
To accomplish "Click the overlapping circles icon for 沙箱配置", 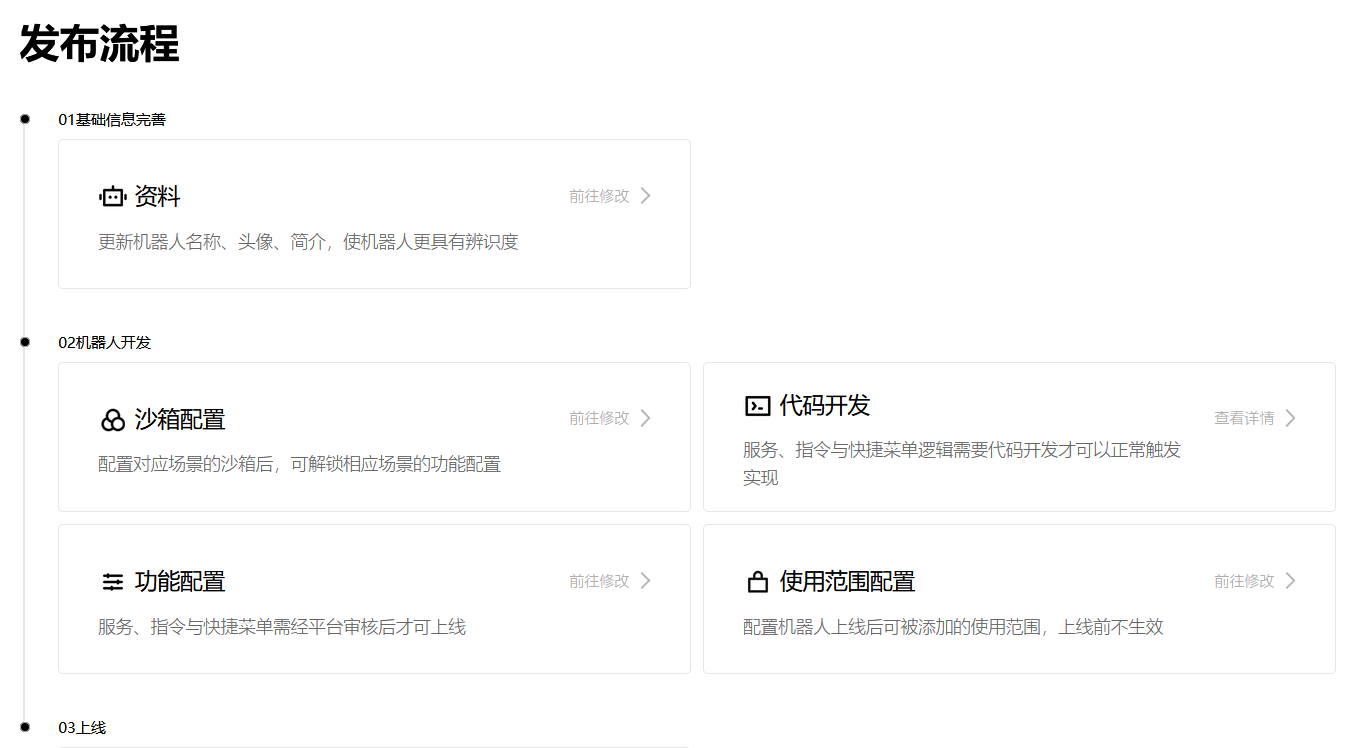I will pyautogui.click(x=112, y=420).
